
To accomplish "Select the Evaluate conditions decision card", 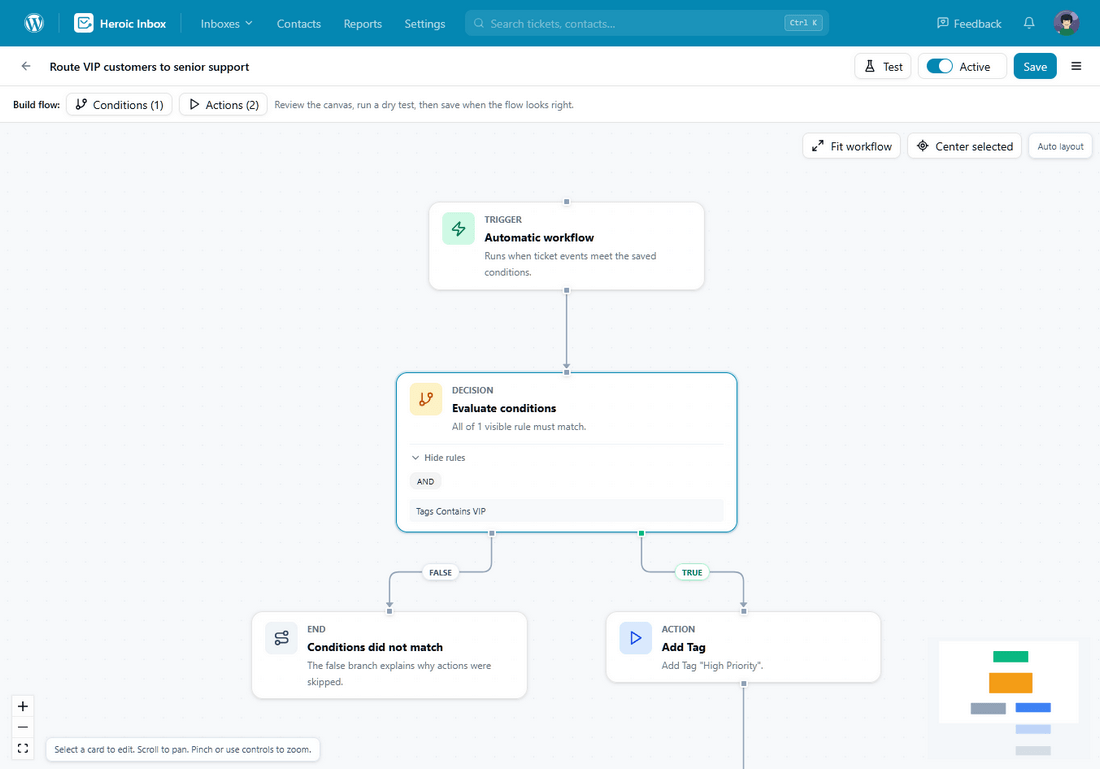I will pyautogui.click(x=567, y=453).
